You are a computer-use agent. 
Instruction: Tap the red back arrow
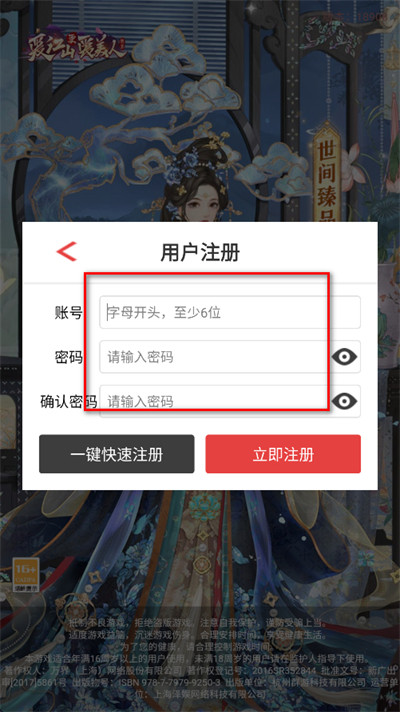(66, 251)
